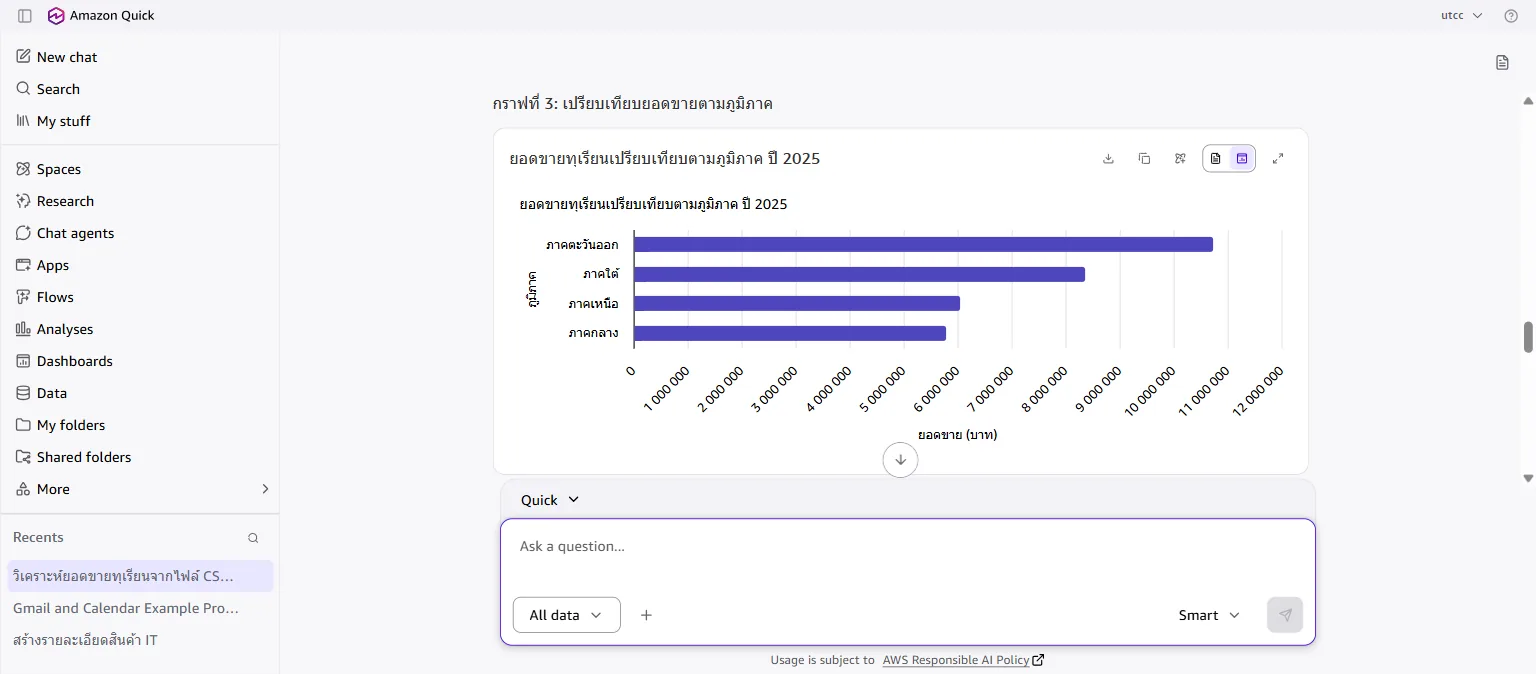Send the question with arrow button

click(x=1285, y=615)
